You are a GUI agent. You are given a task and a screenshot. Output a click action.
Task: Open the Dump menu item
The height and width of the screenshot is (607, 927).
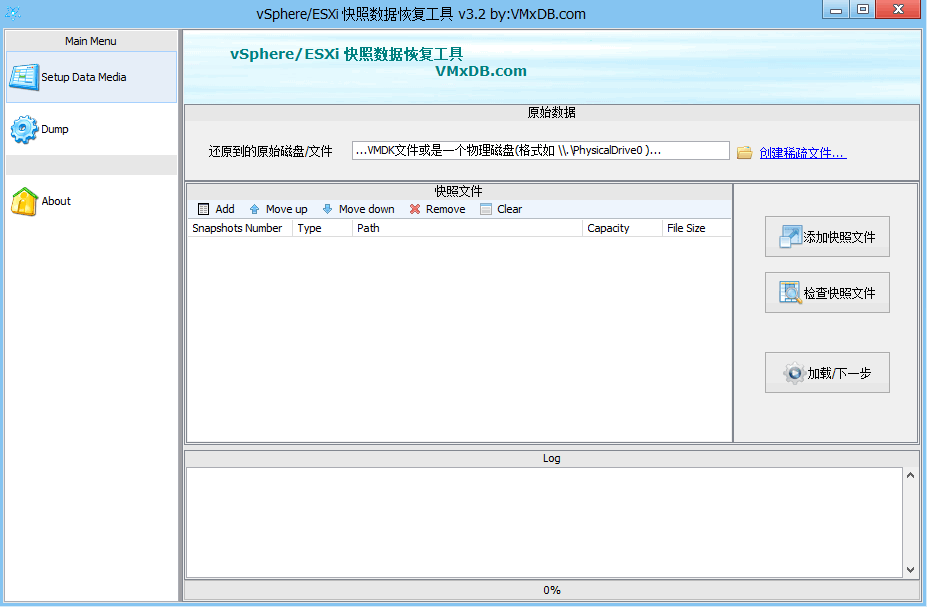coord(91,129)
